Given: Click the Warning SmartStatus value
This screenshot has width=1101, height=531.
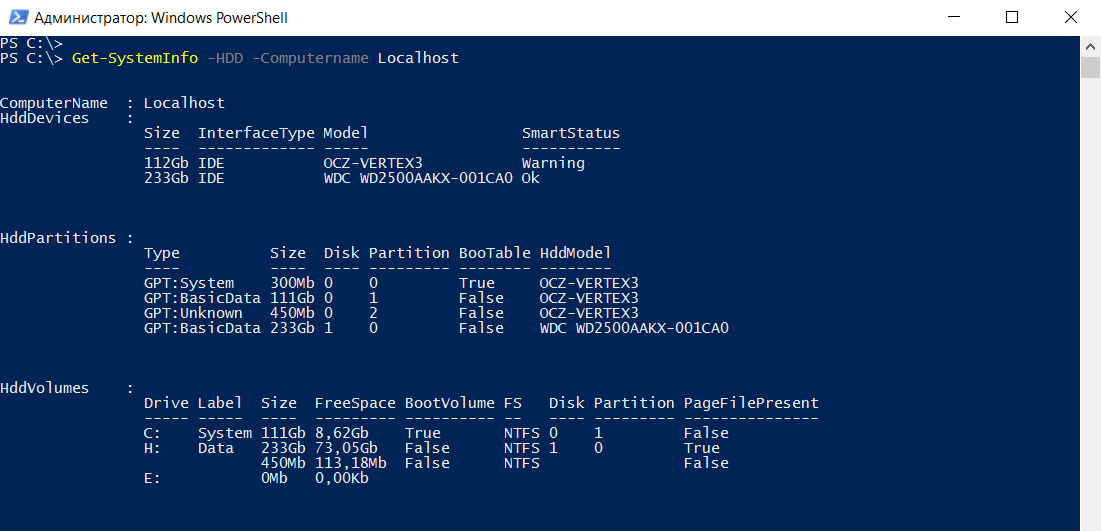Looking at the screenshot, I should pos(553,163).
